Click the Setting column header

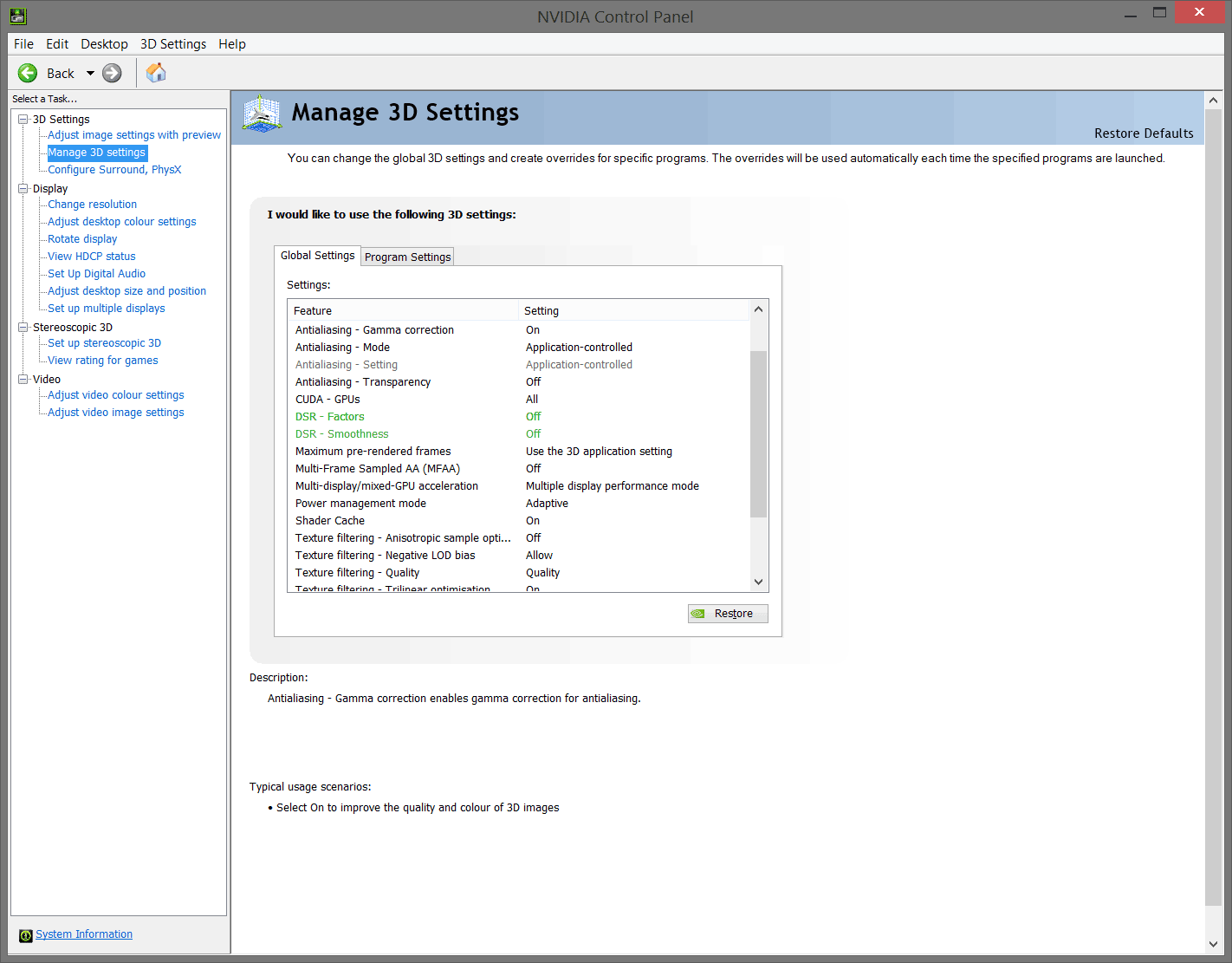click(633, 310)
